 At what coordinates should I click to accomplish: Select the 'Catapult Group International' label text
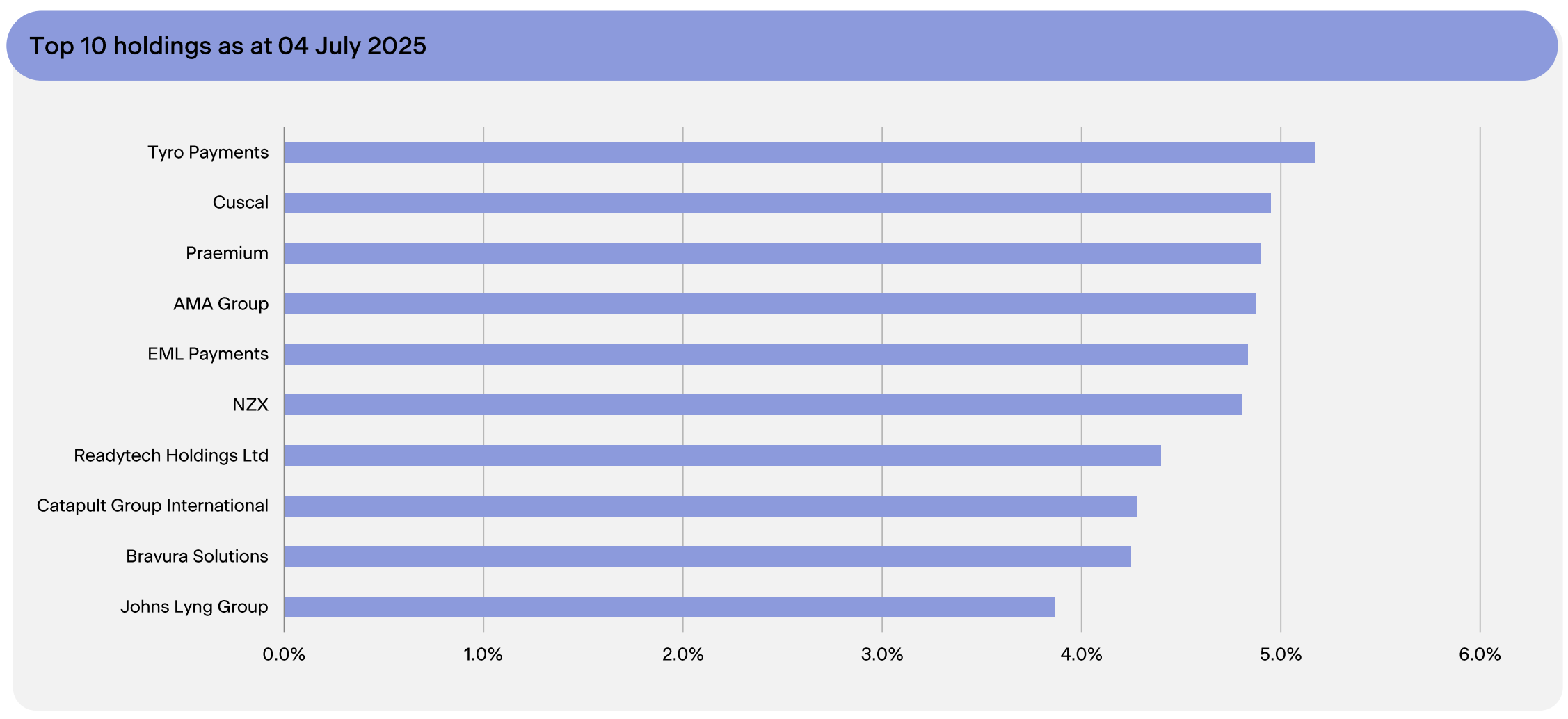(x=152, y=506)
